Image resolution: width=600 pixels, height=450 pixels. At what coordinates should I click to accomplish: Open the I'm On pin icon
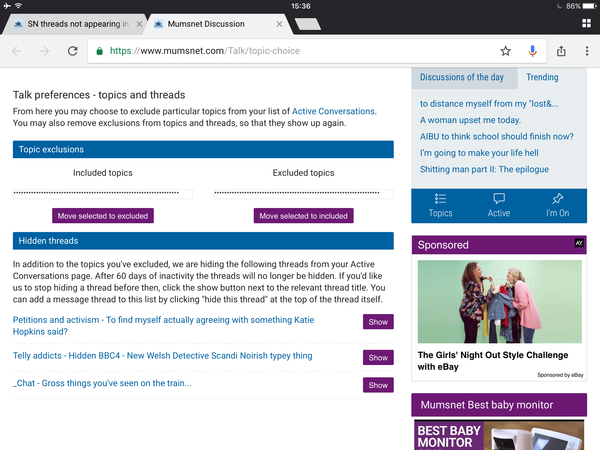557,204
